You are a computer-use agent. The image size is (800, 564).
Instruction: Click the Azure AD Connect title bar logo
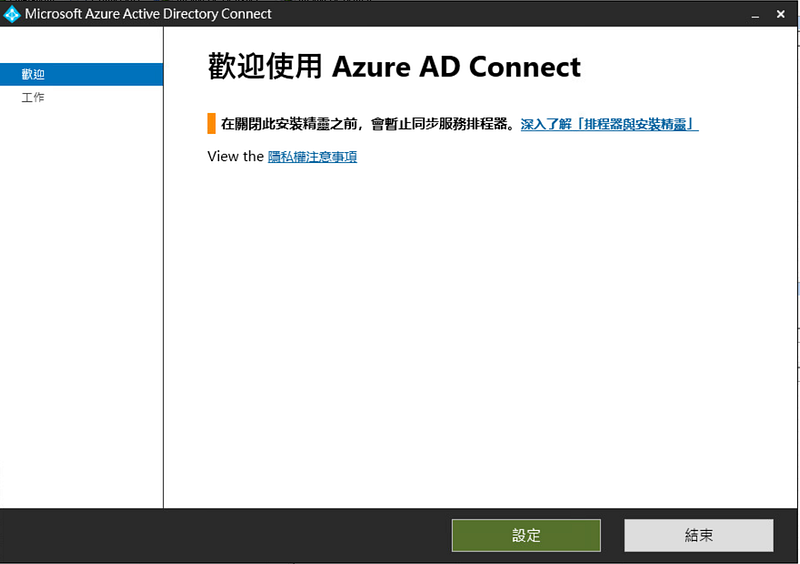pos(12,14)
